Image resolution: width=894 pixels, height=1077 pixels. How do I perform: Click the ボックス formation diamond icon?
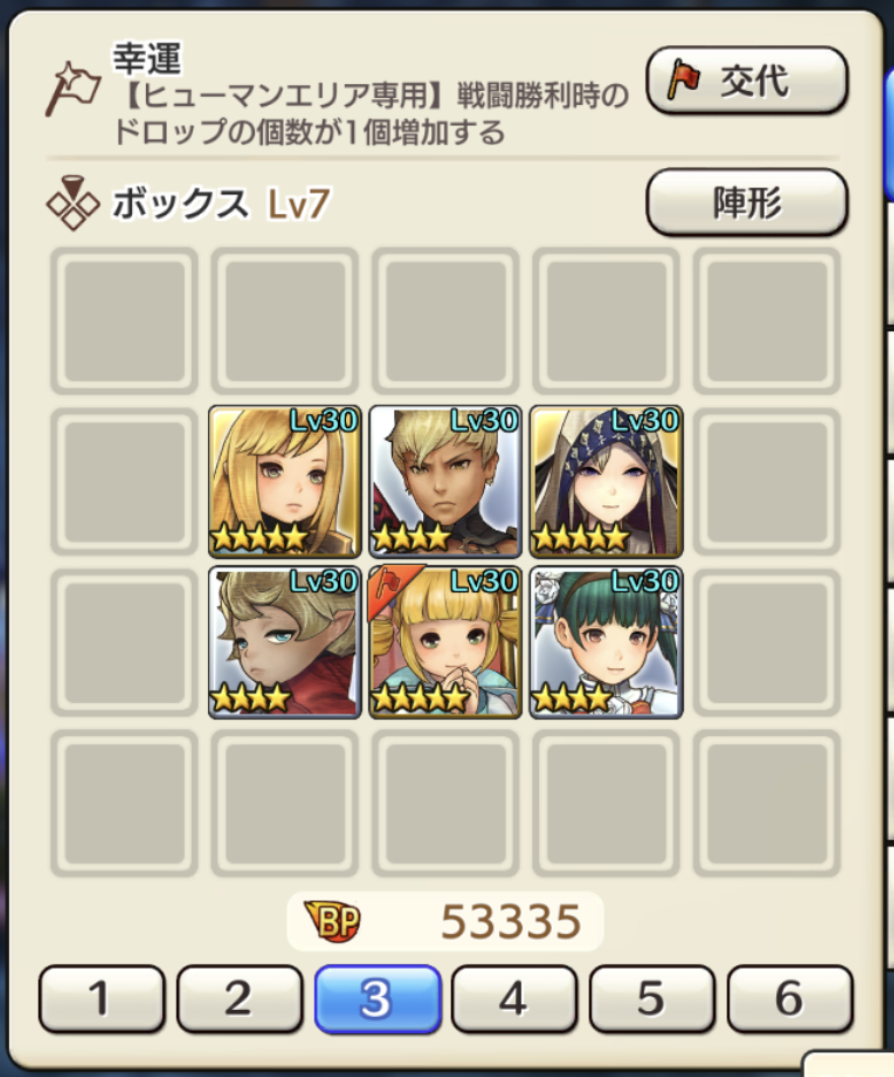coord(73,203)
